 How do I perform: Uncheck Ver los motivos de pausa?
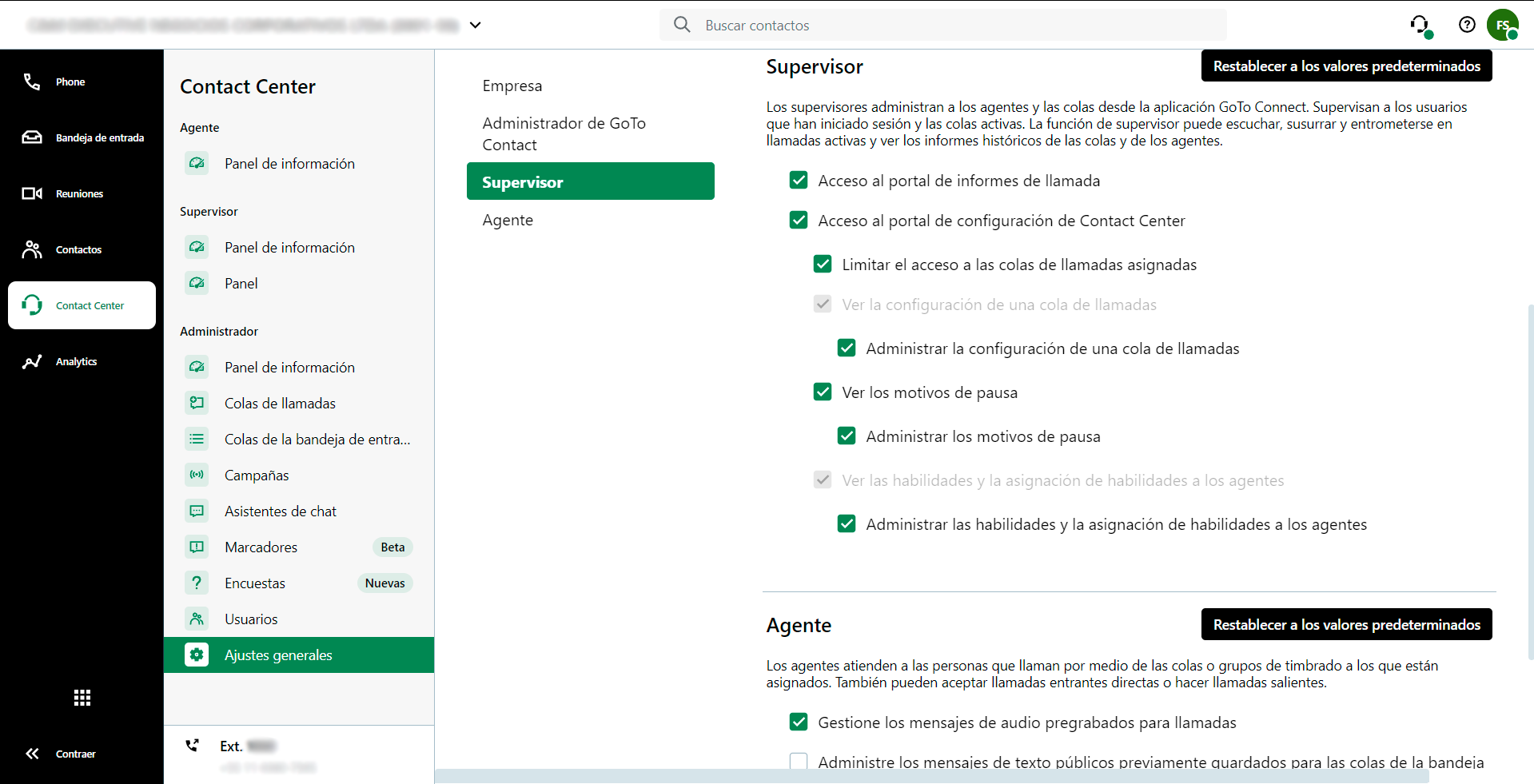tap(823, 392)
